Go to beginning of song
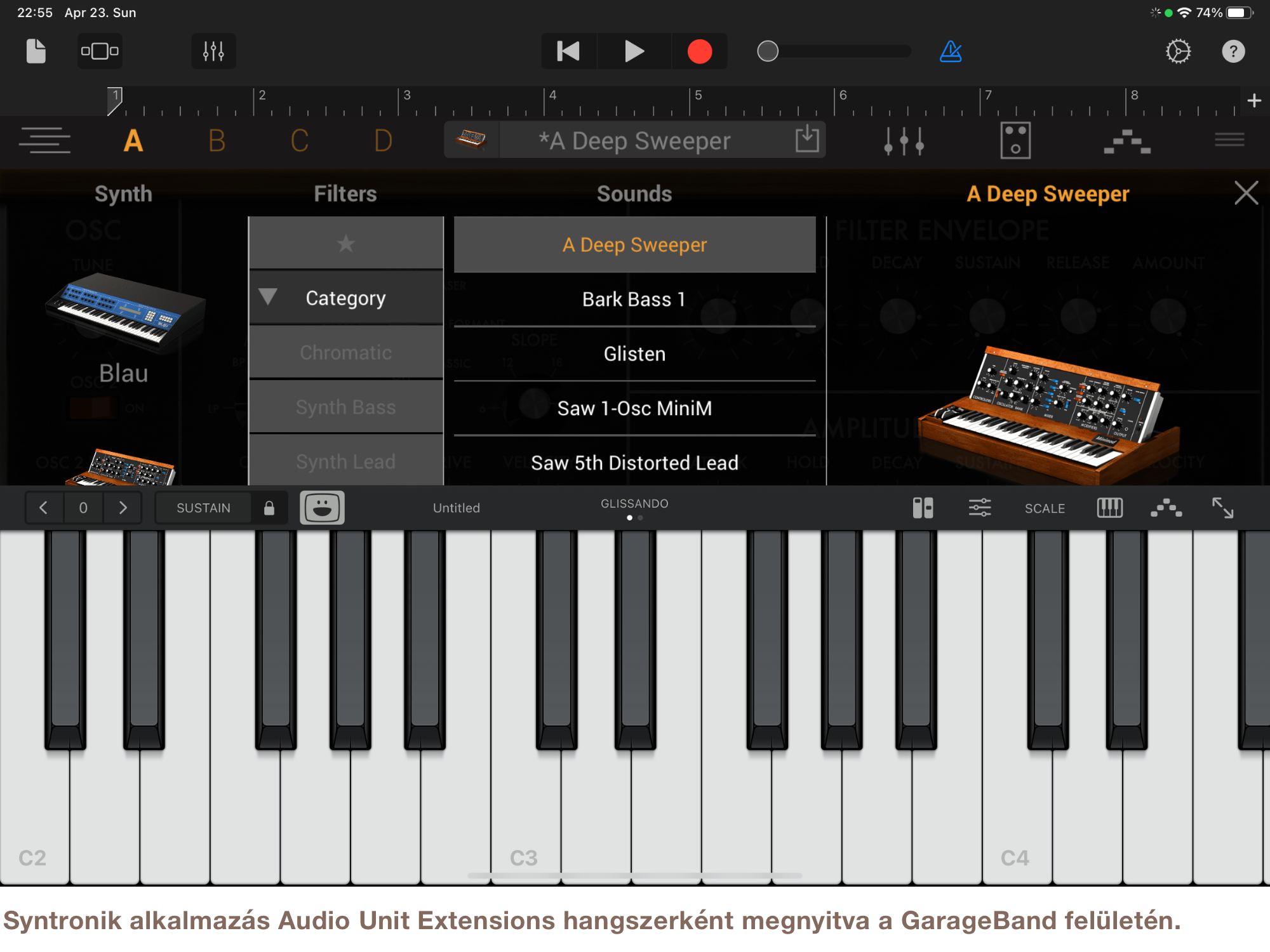The image size is (1270, 952). (x=568, y=51)
